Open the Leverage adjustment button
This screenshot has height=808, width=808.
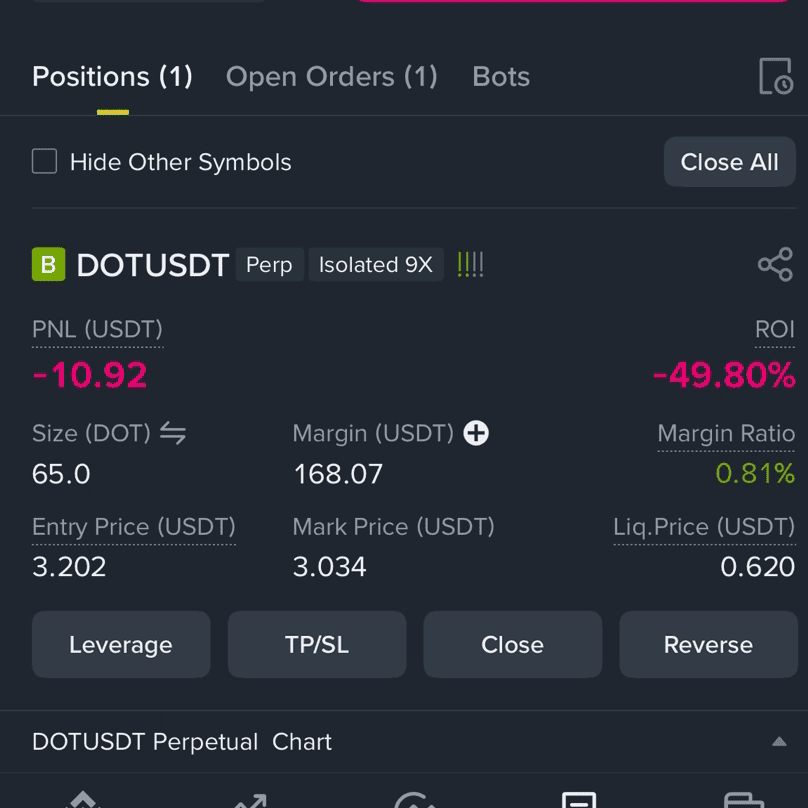[x=121, y=645]
